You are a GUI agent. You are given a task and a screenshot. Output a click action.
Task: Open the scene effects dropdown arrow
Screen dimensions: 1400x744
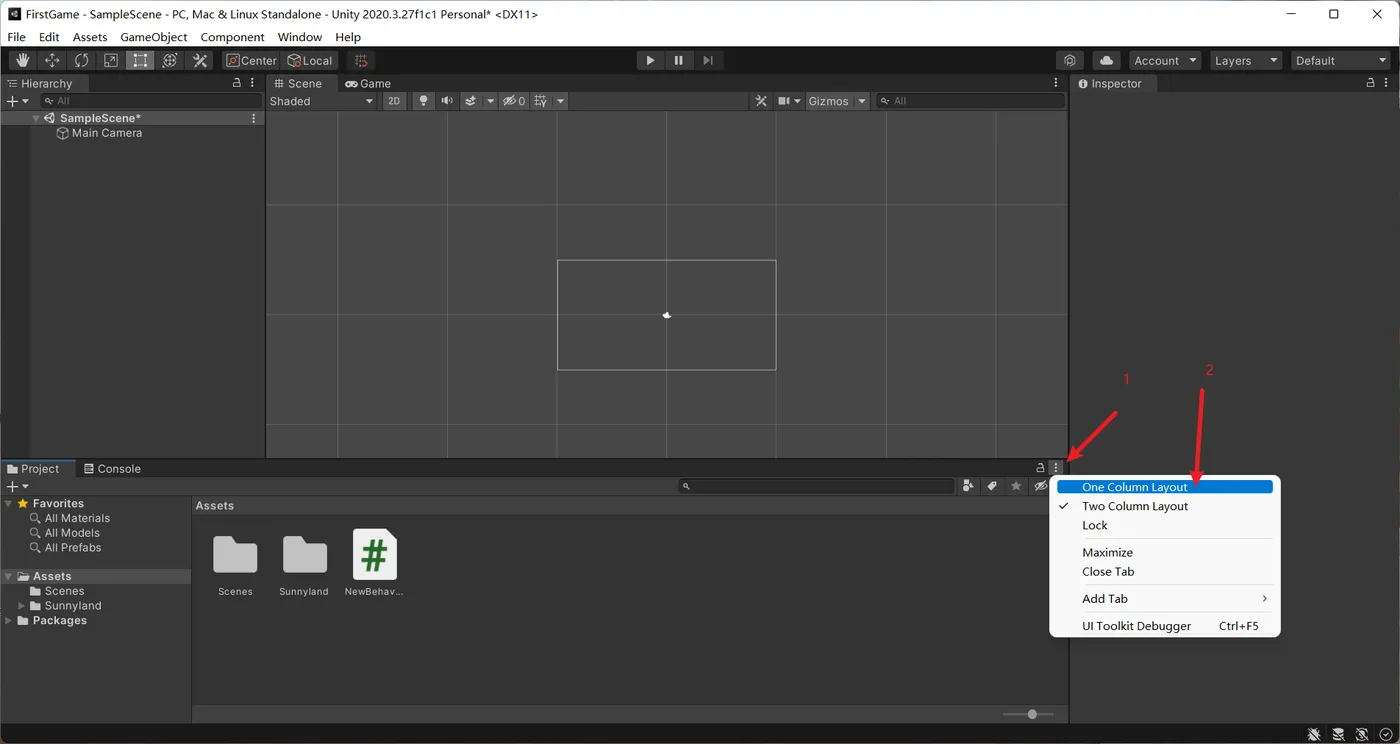(x=490, y=101)
